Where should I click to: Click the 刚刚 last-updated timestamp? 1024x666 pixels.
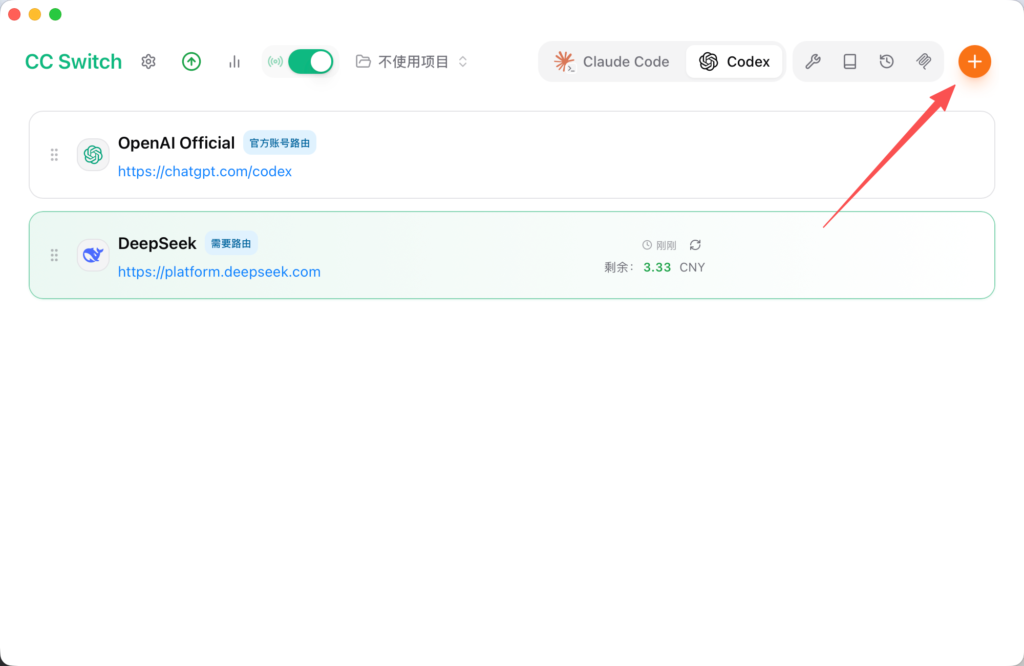[x=659, y=245]
